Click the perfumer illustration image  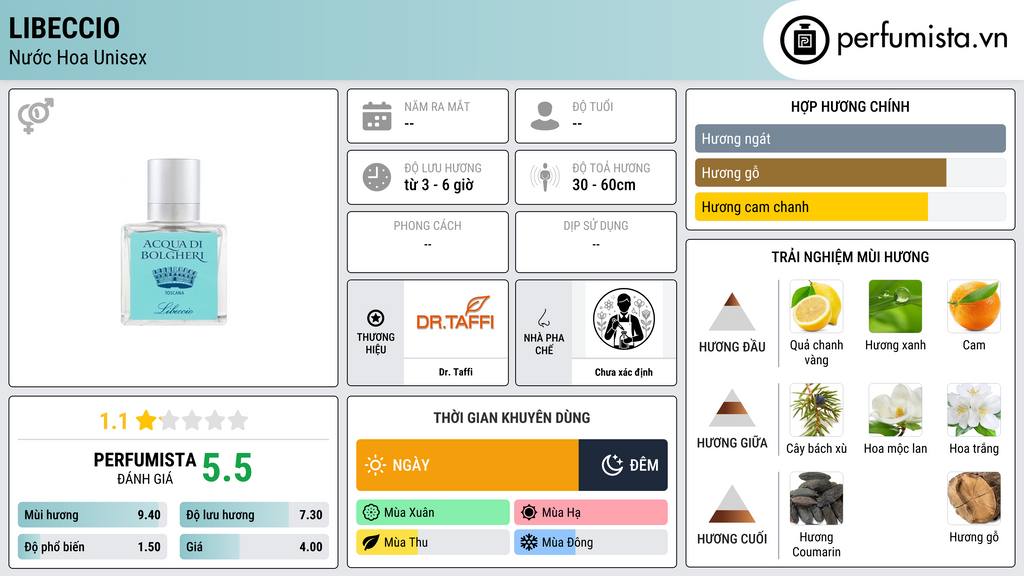(x=624, y=319)
